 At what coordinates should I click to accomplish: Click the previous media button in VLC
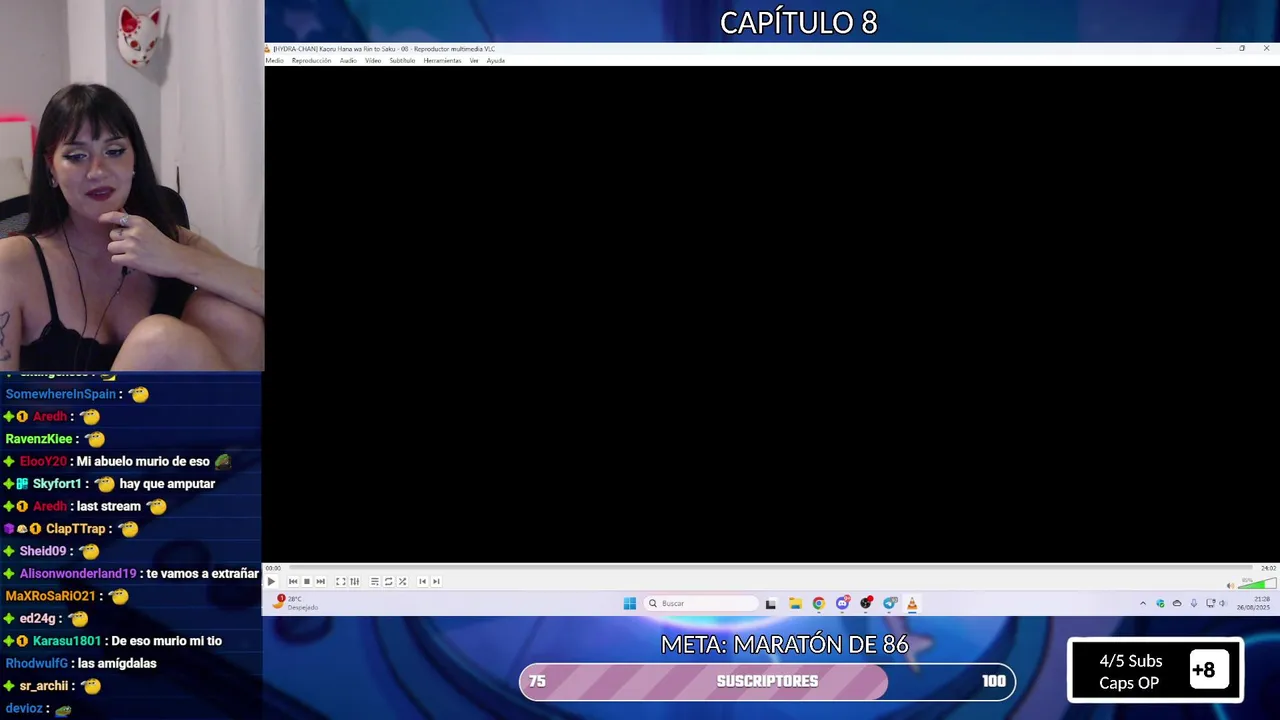pos(293,581)
